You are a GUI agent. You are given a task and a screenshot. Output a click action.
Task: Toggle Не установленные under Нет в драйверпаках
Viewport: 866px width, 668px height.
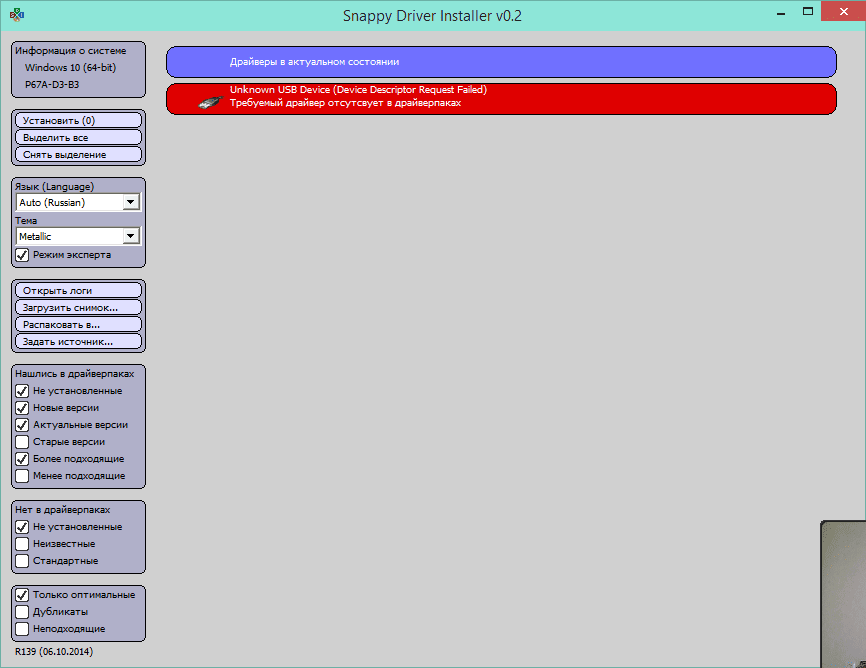22,527
